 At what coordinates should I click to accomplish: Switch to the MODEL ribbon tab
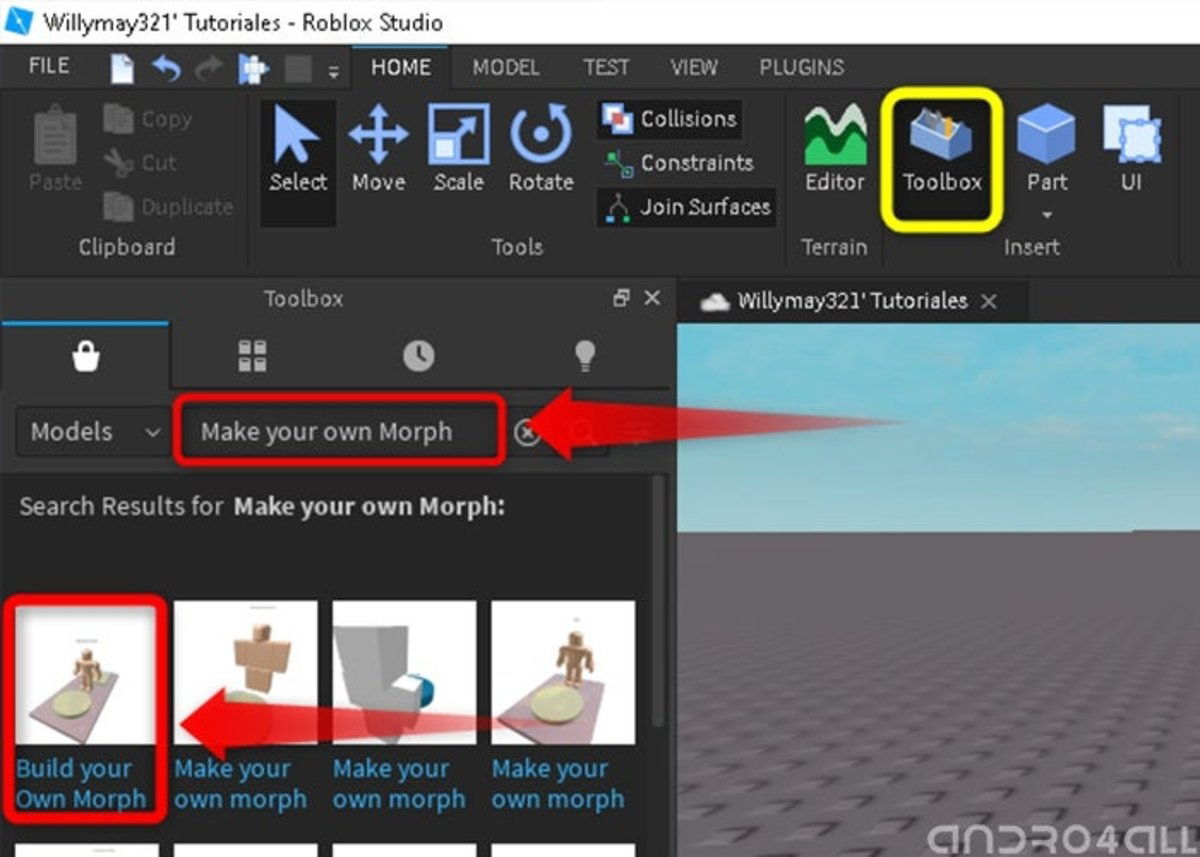[x=505, y=67]
